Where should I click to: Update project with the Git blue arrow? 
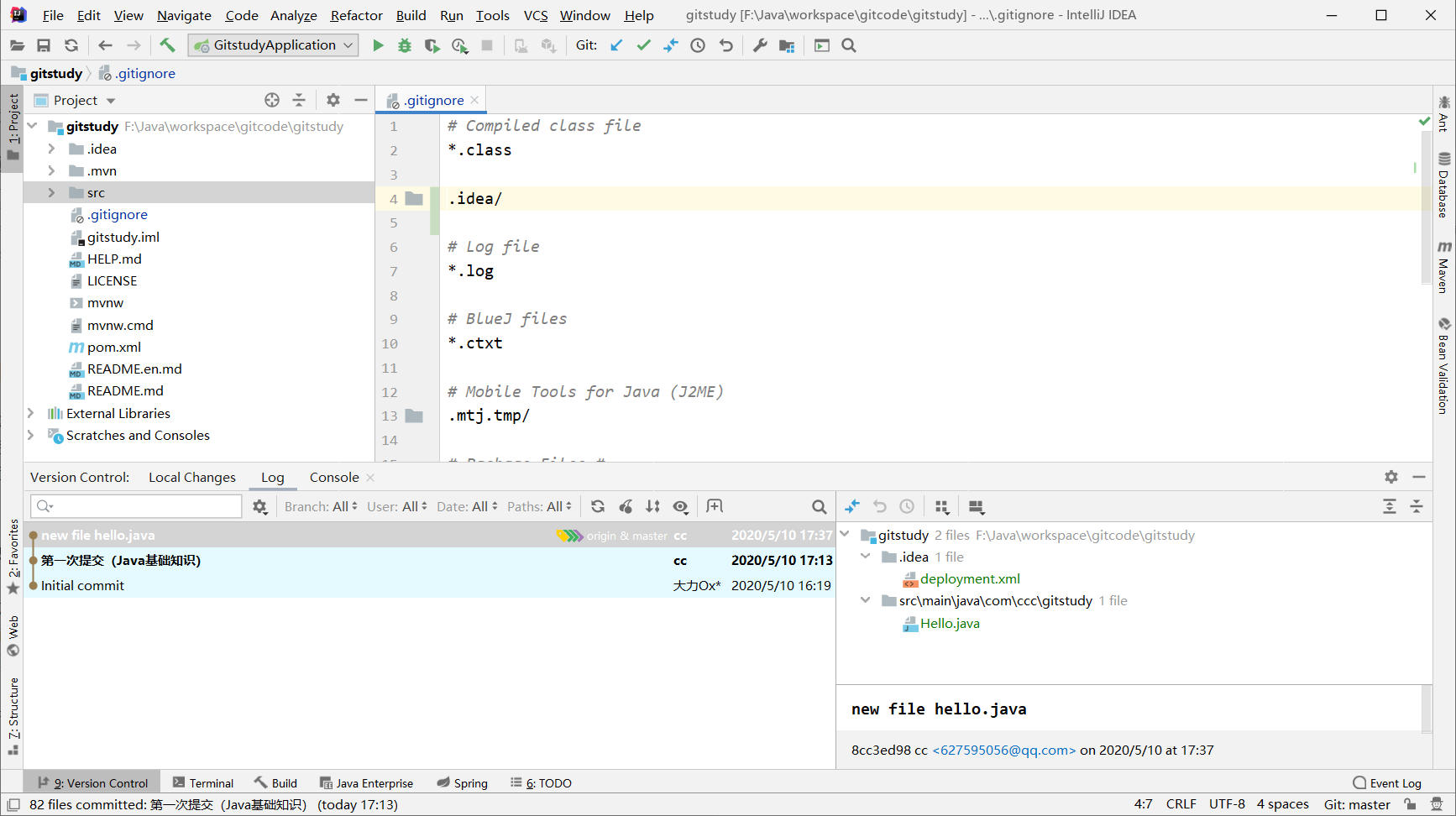tap(616, 45)
